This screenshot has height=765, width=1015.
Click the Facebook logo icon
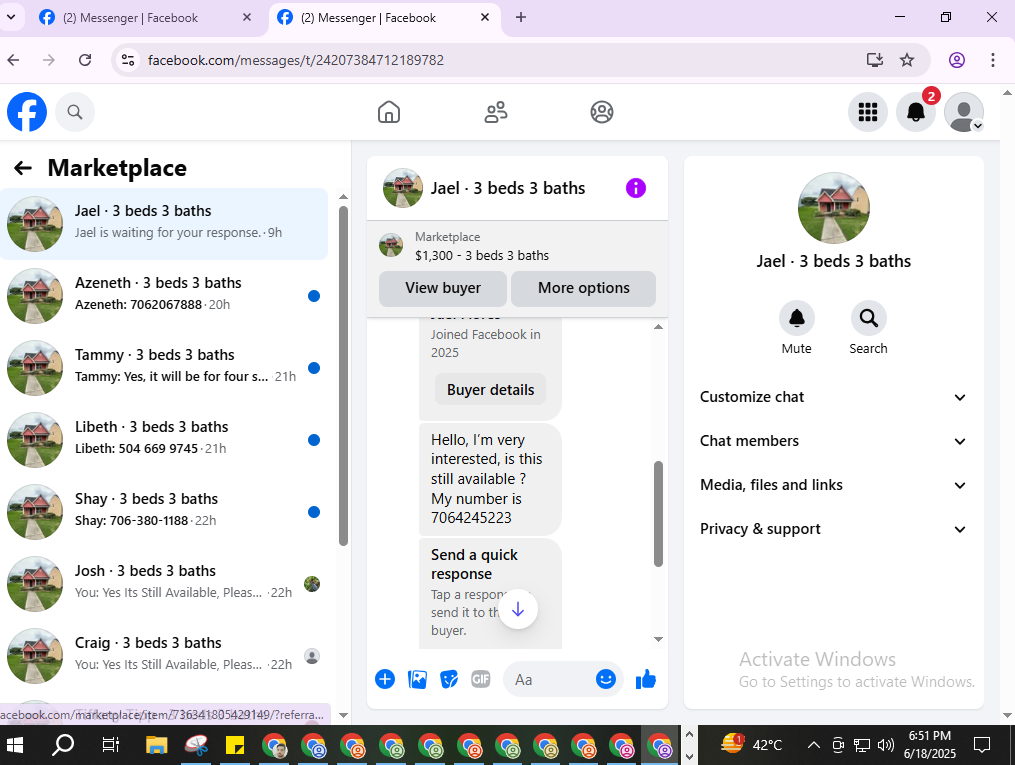click(27, 112)
